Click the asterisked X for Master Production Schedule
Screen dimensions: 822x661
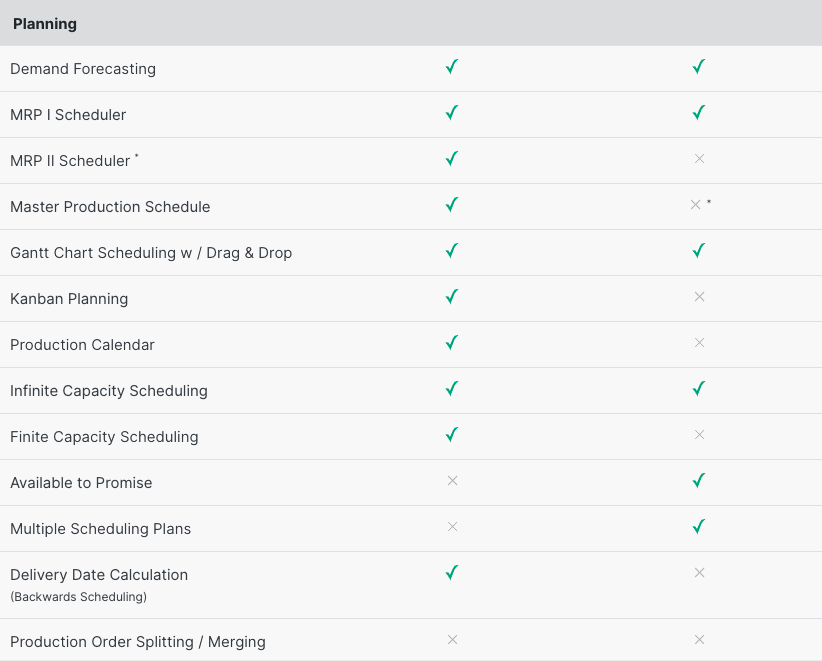(696, 205)
